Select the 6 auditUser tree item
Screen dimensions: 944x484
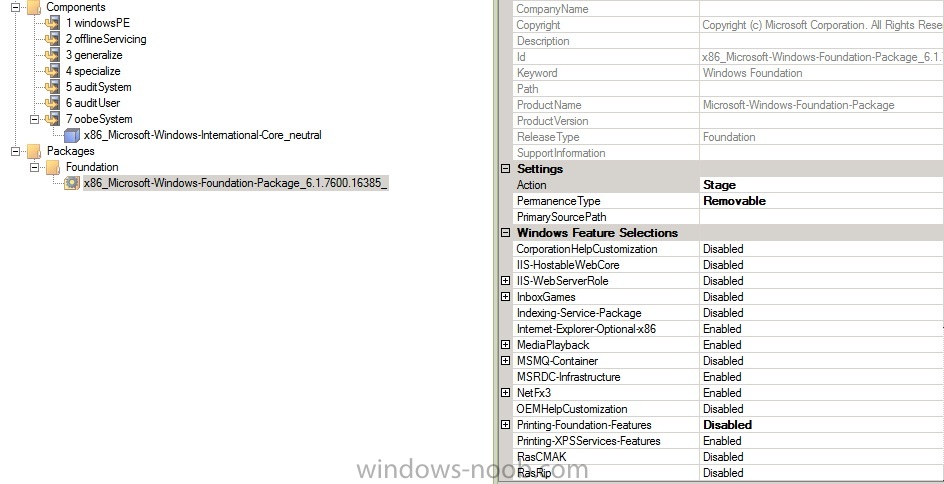(93, 103)
